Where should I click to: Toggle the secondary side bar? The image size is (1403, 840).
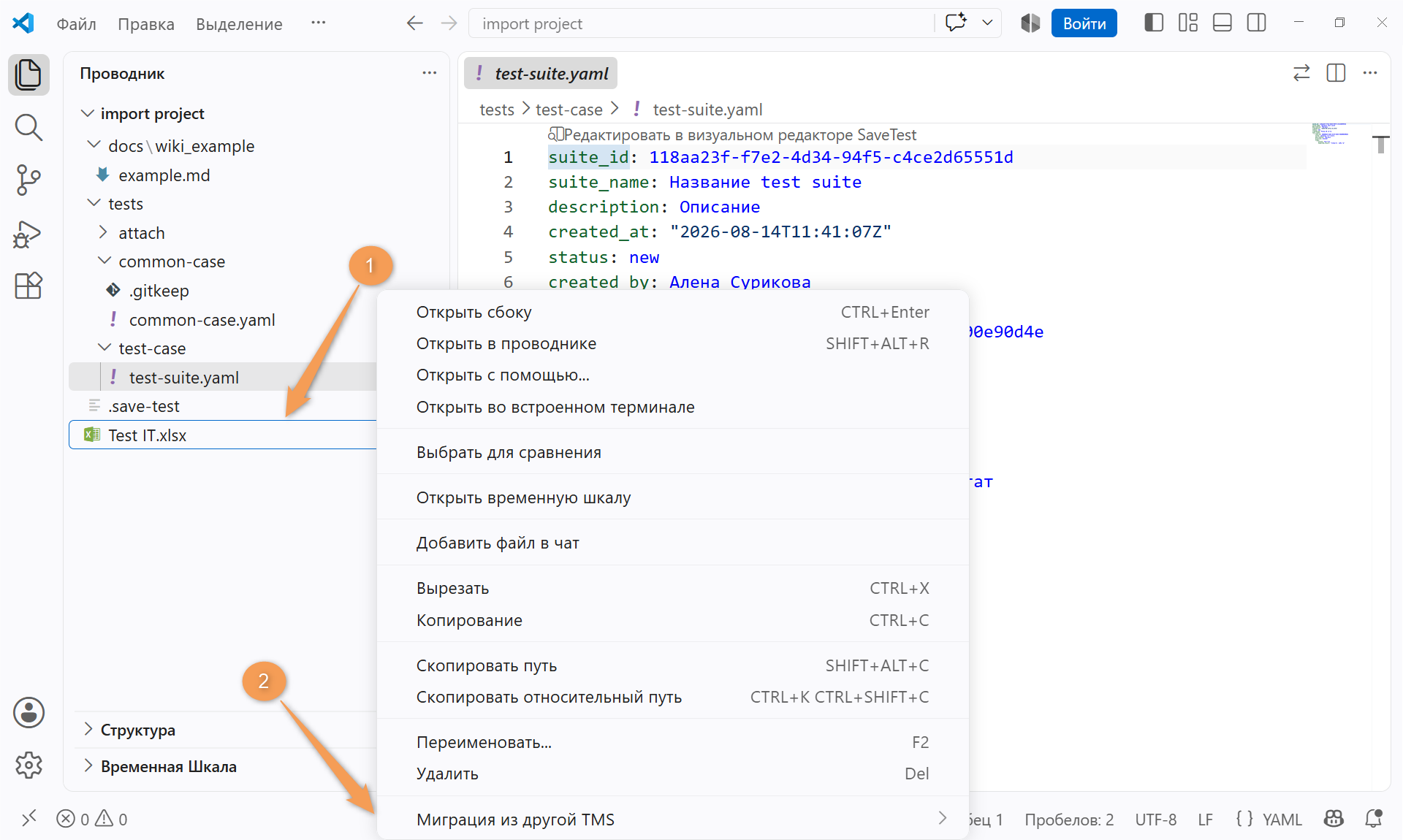pos(1257,23)
